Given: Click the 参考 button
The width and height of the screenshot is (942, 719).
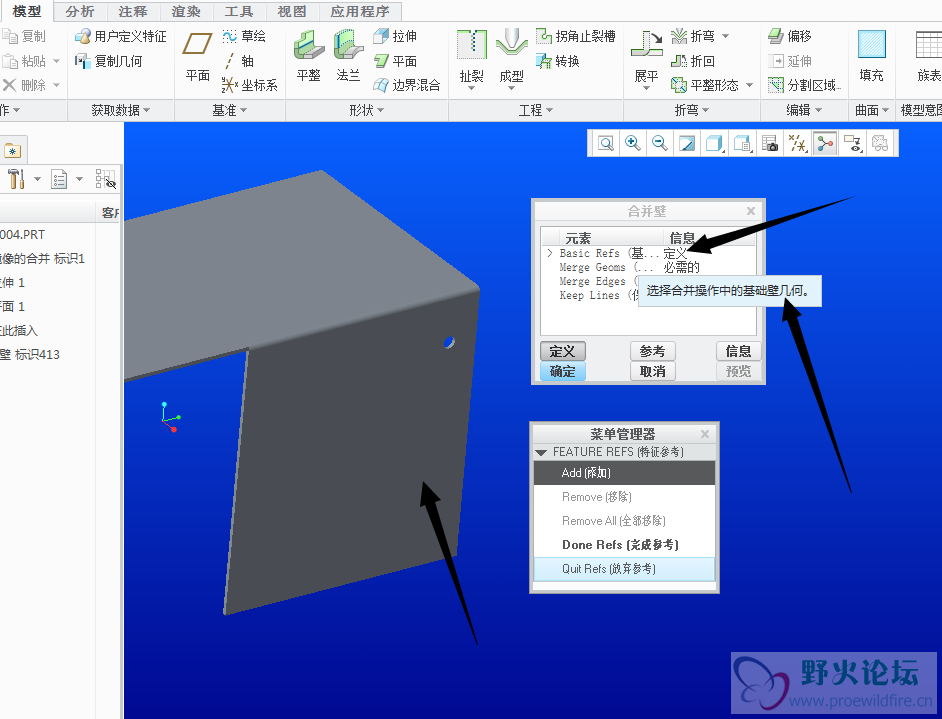Looking at the screenshot, I should pos(652,351).
